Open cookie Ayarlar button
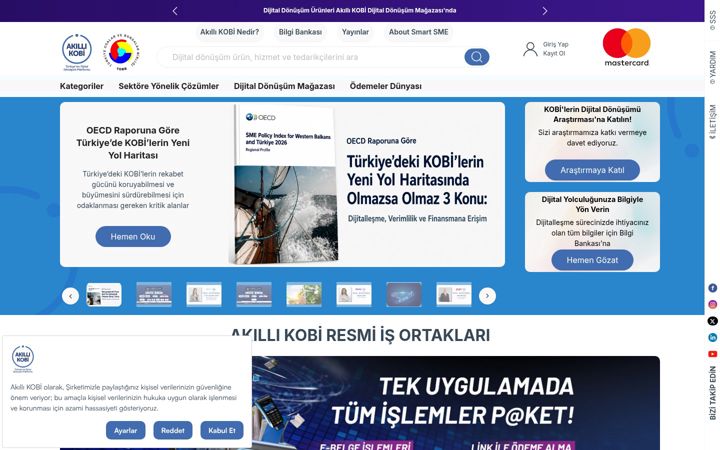The height and width of the screenshot is (450, 720). click(x=125, y=430)
